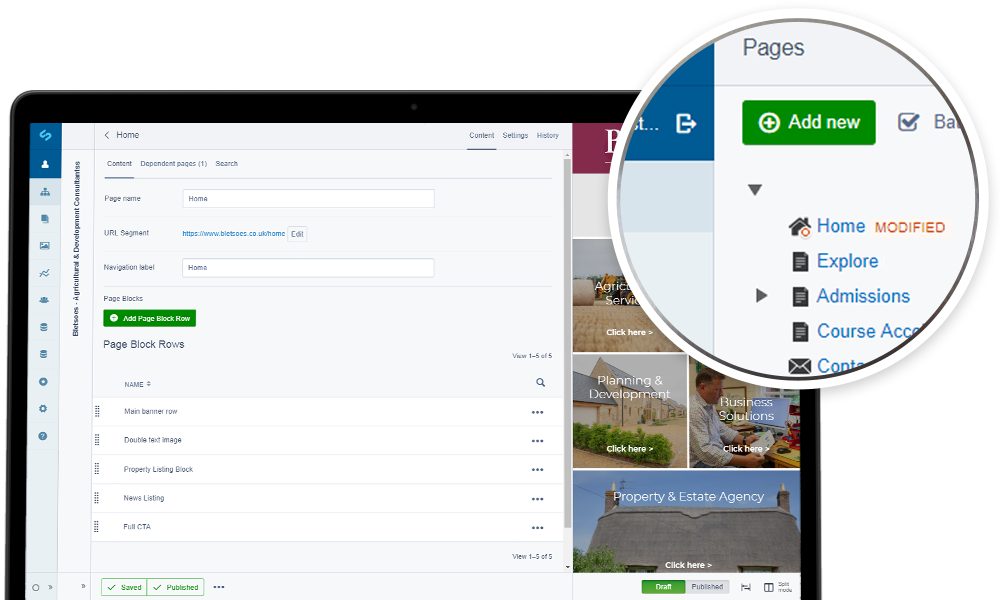Open the Search sub-tab
This screenshot has height=600, width=1000.
(x=226, y=164)
